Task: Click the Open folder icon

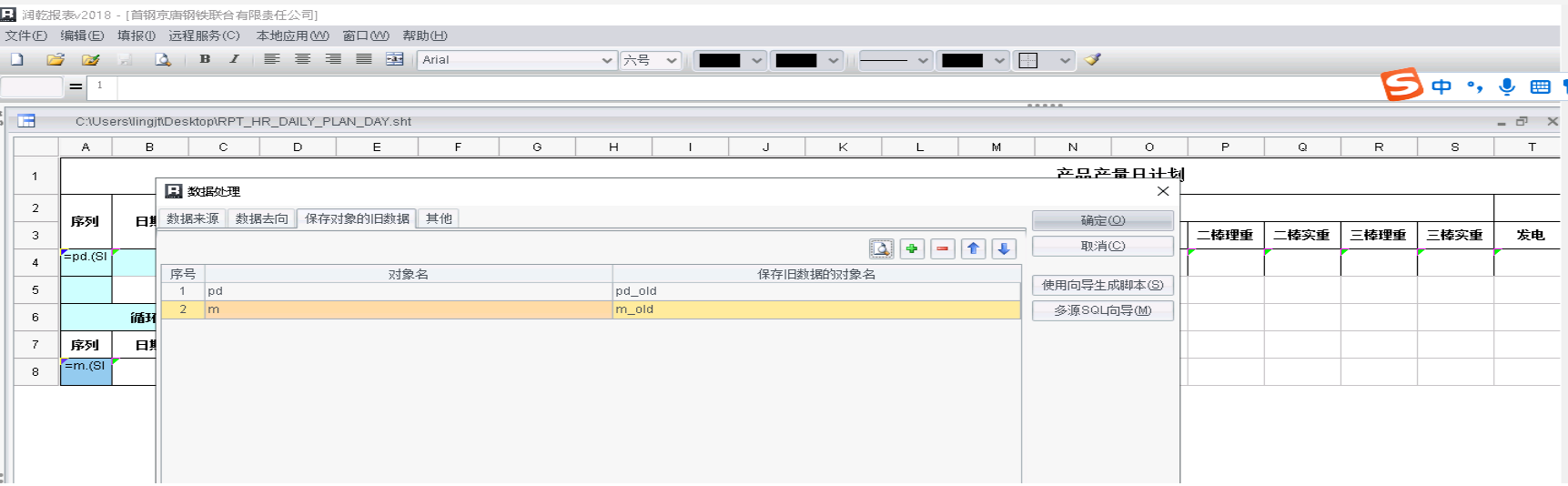Action: [56, 59]
